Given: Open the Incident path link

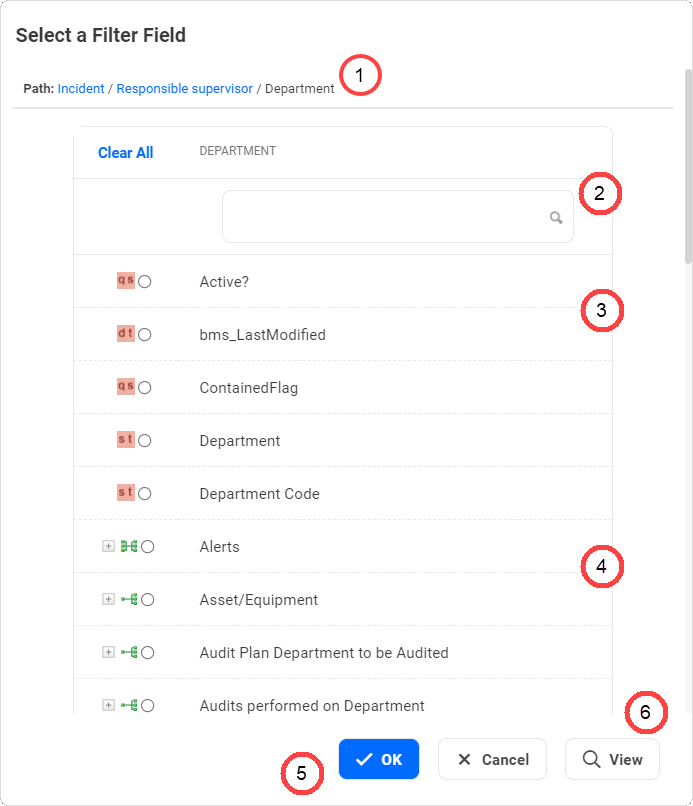Looking at the screenshot, I should click(x=81, y=88).
